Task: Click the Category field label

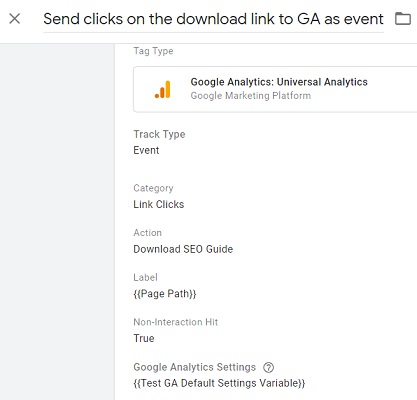Action: click(153, 188)
